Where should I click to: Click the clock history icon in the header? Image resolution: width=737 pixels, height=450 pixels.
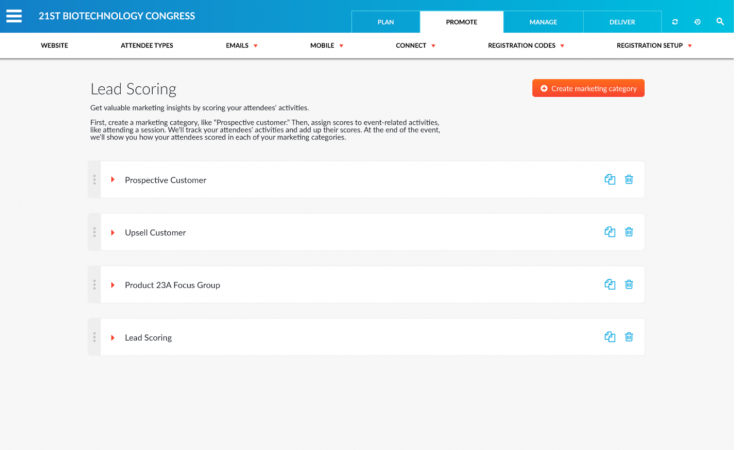[x=697, y=21]
